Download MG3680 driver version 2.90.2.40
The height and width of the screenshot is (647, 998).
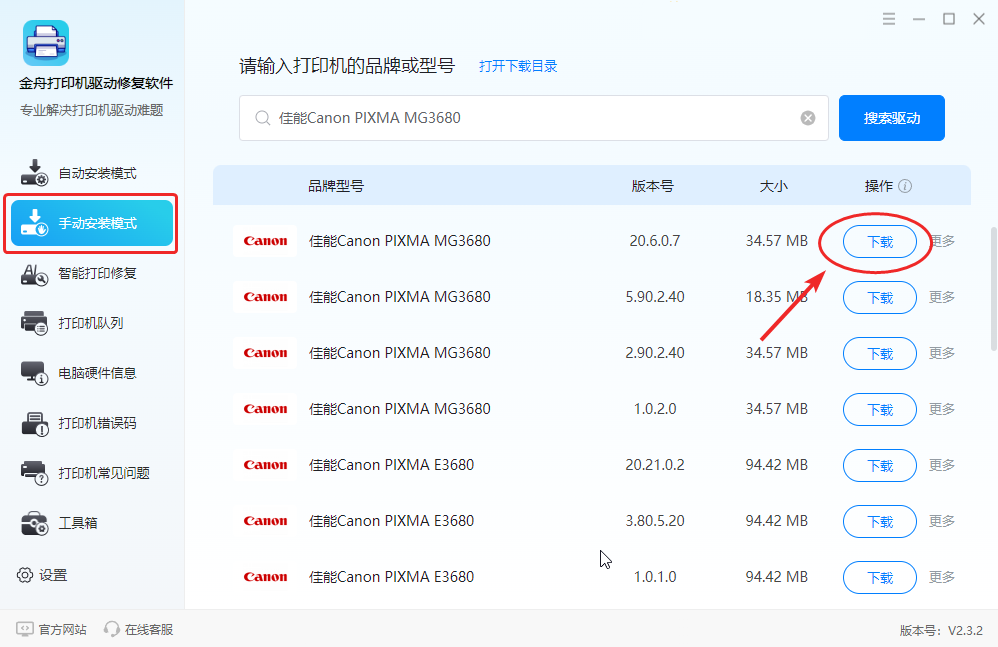tap(880, 354)
